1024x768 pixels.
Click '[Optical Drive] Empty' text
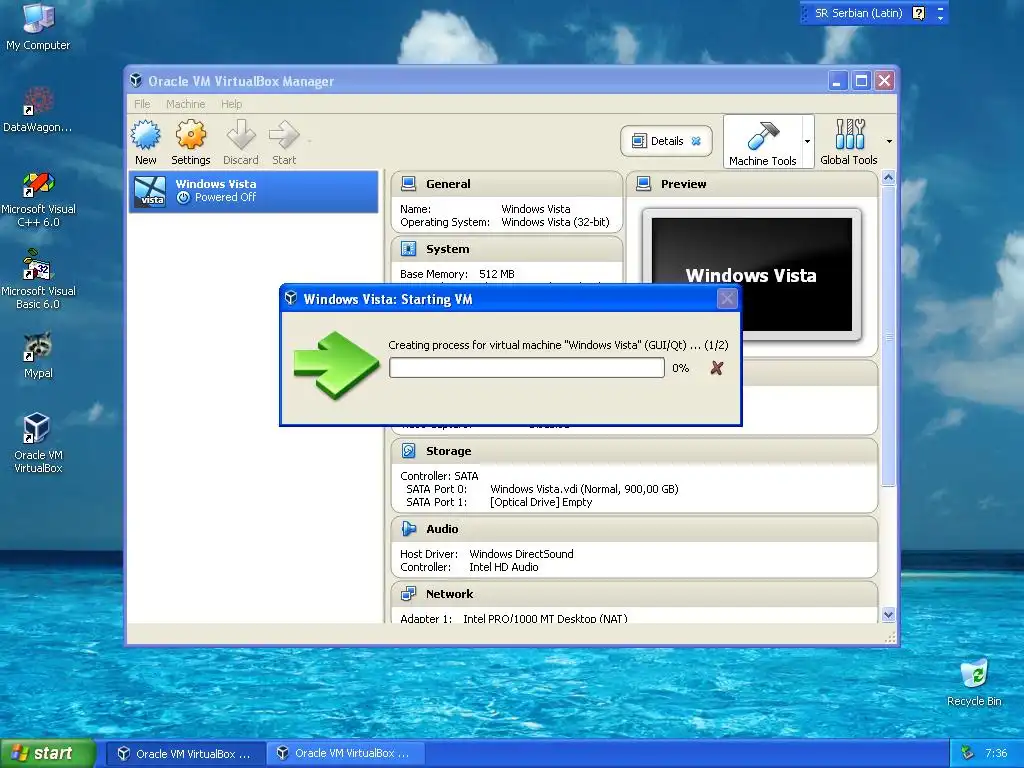click(x=541, y=502)
